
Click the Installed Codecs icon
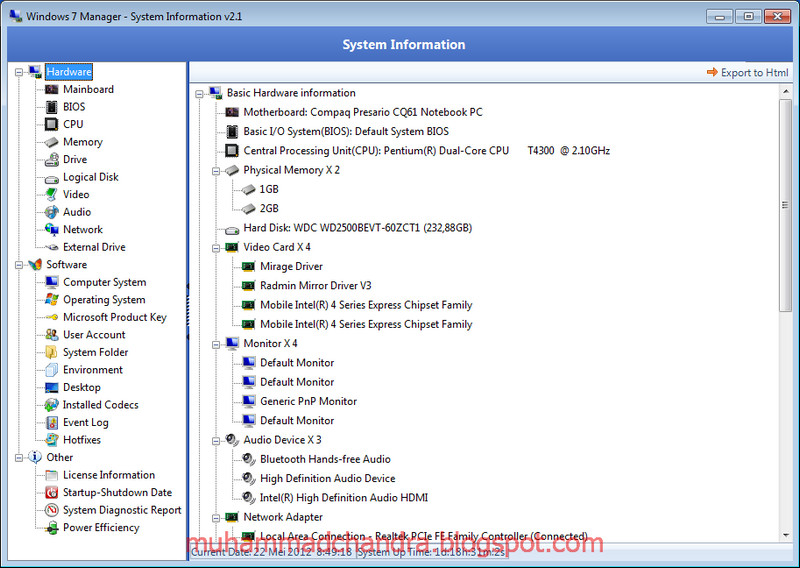[x=52, y=405]
